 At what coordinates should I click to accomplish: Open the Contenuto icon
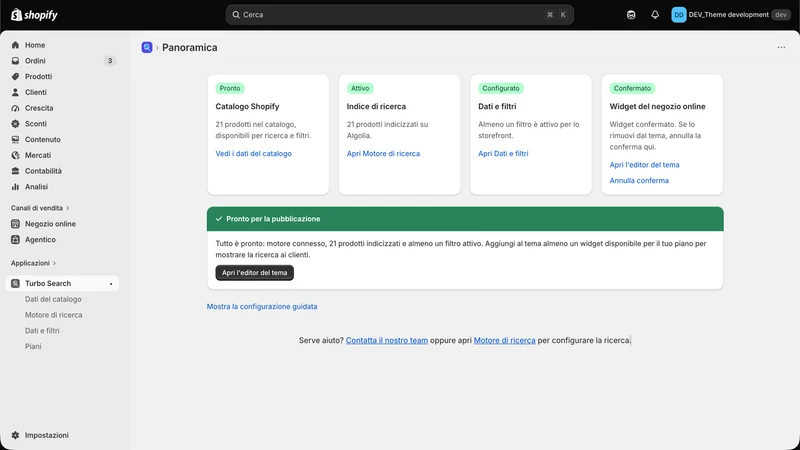(15, 139)
